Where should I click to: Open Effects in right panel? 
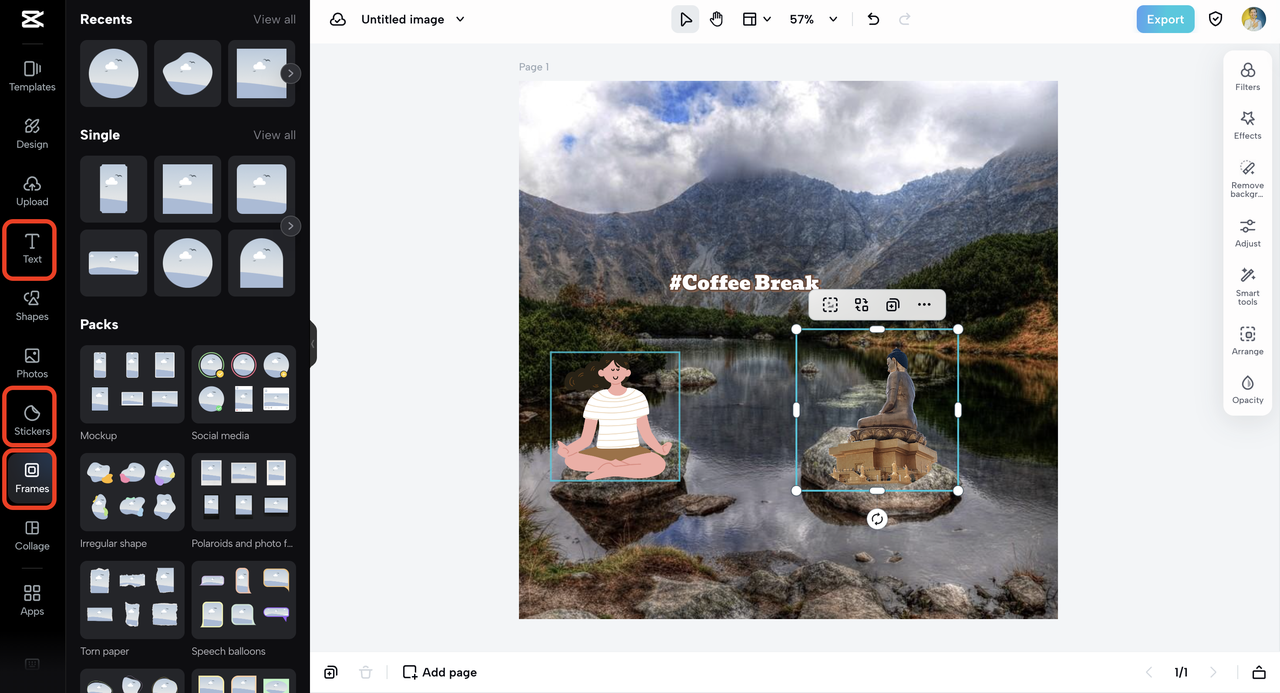coord(1248,125)
